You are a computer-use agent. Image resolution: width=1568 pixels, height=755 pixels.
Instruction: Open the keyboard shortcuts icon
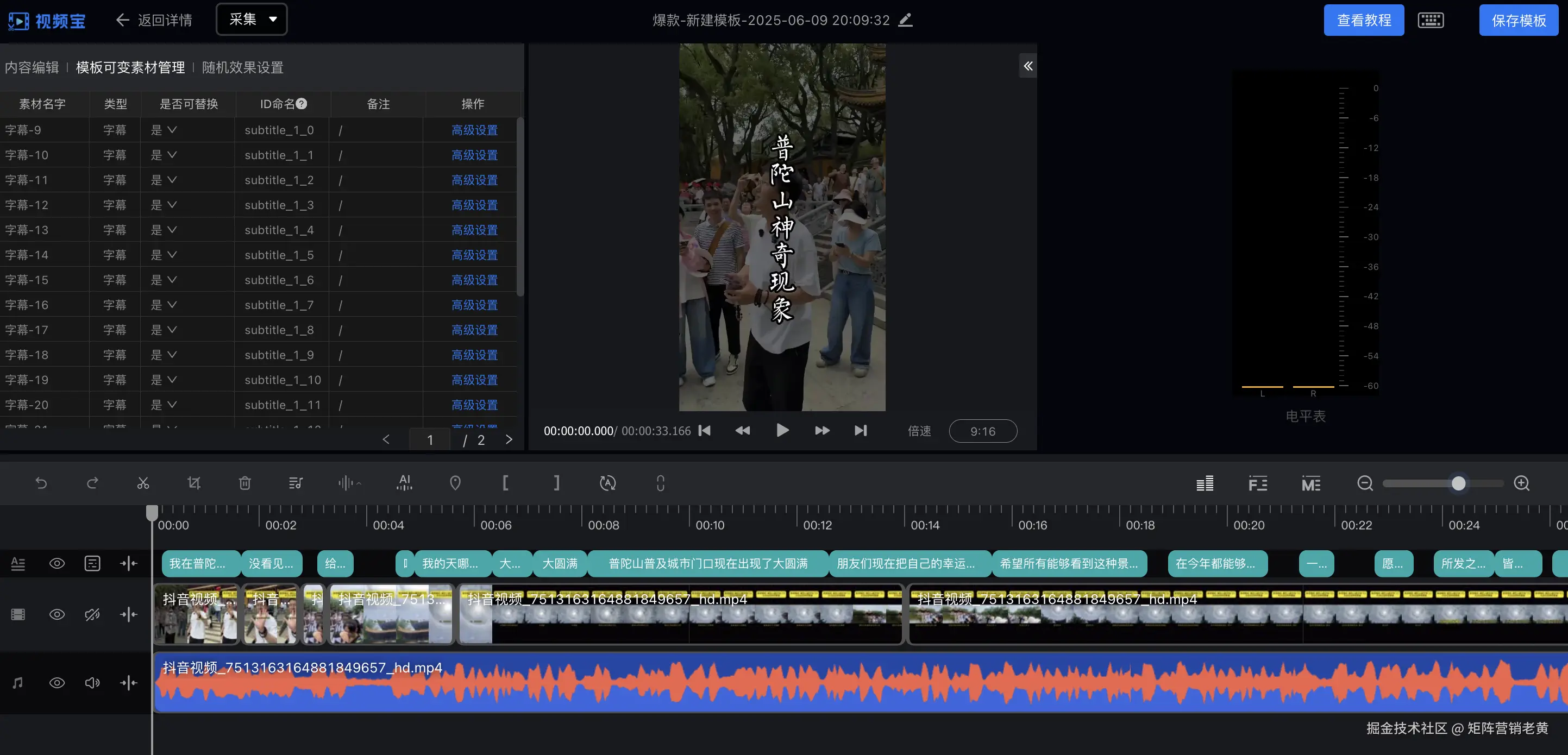(x=1431, y=21)
